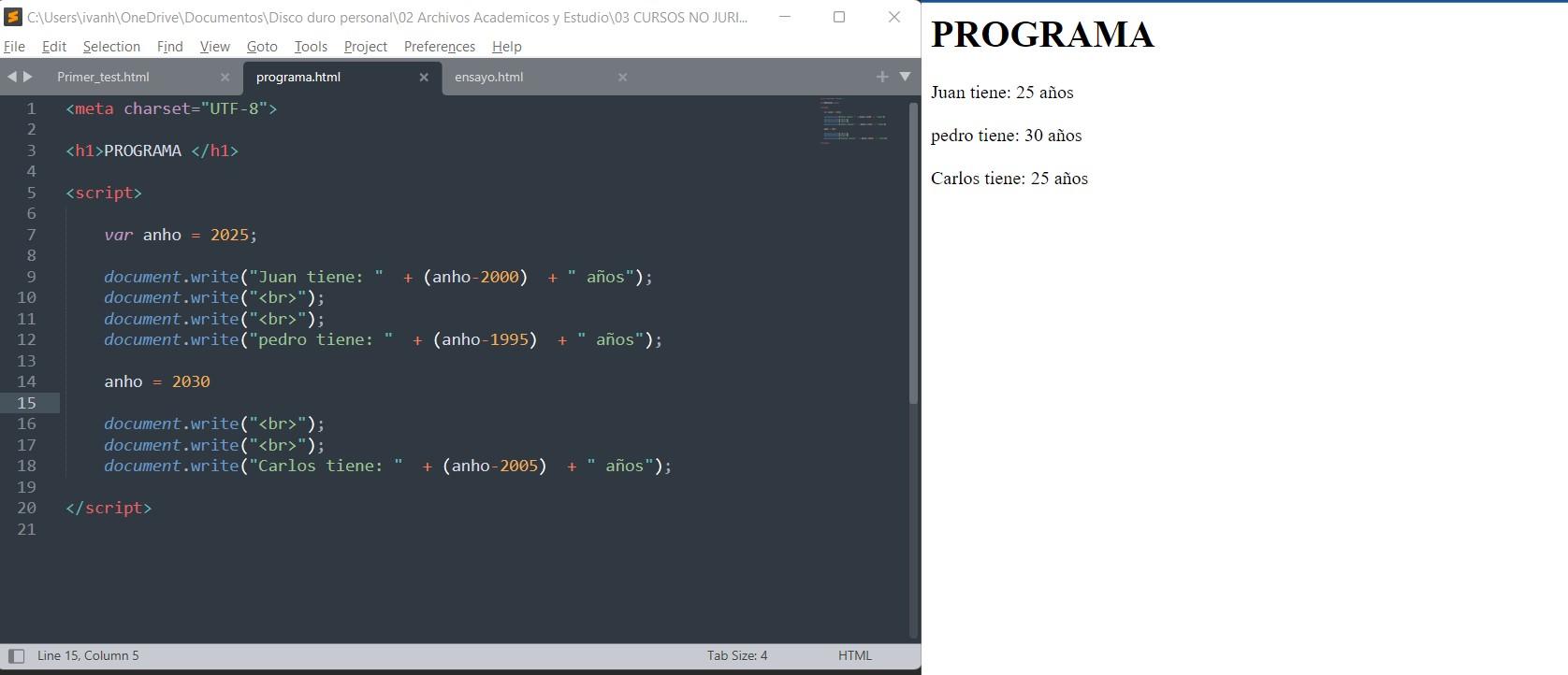1568x675 pixels.
Task: Maximize the Sublime Text window
Action: click(x=839, y=17)
